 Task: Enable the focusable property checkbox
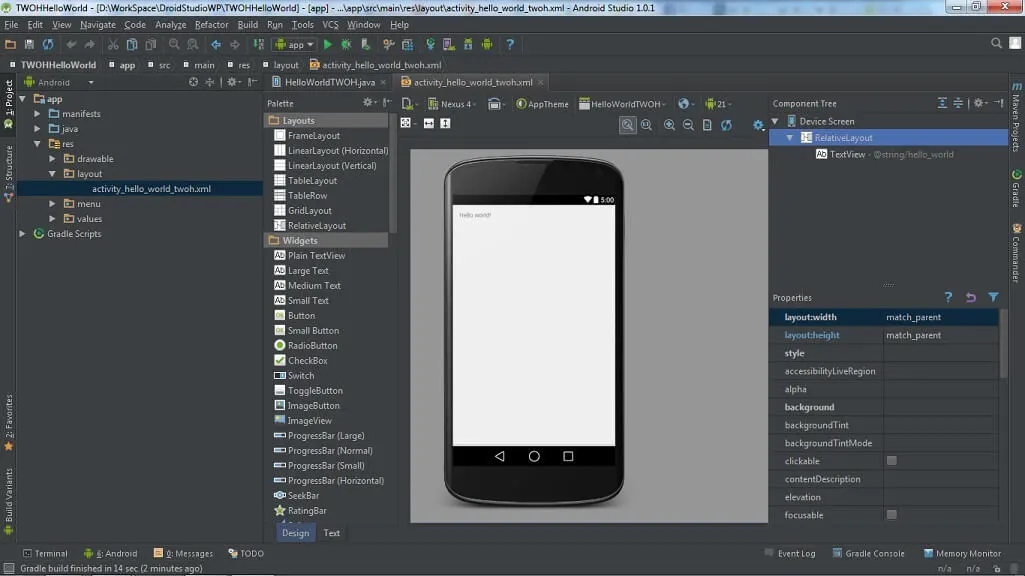tap(892, 515)
